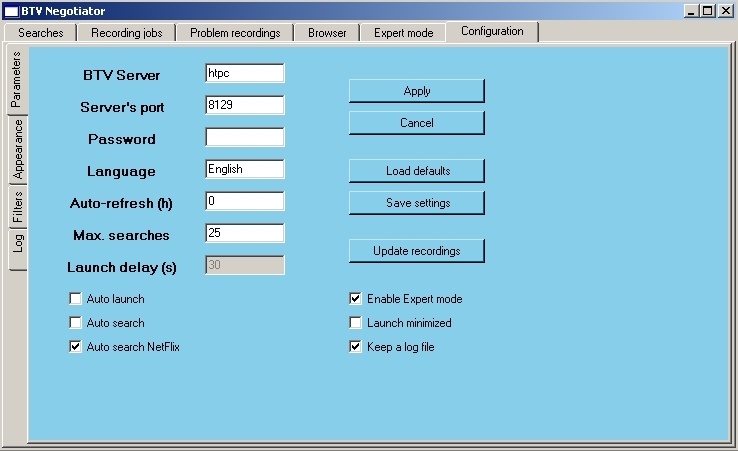Viewport: 738px width, 451px height.
Task: Open the Filters side tab
Action: click(x=17, y=207)
